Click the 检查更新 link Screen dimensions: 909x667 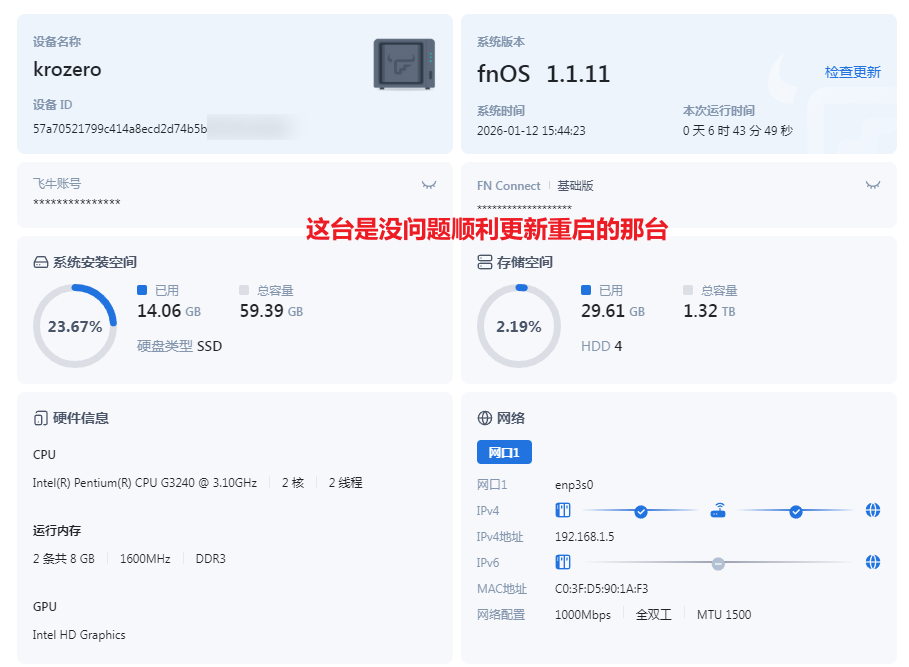click(x=852, y=72)
